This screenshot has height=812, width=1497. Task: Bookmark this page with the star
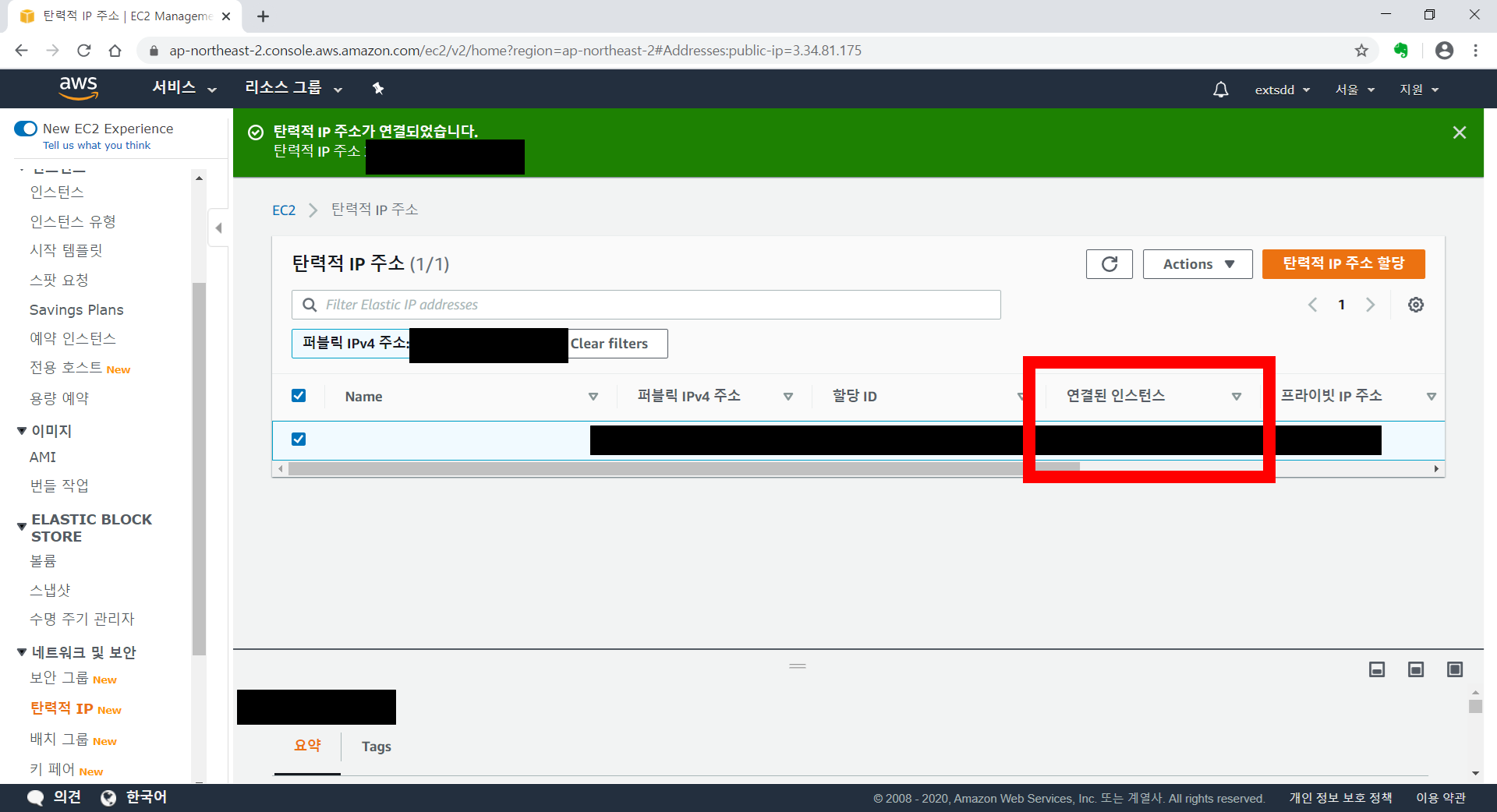tap(1361, 51)
